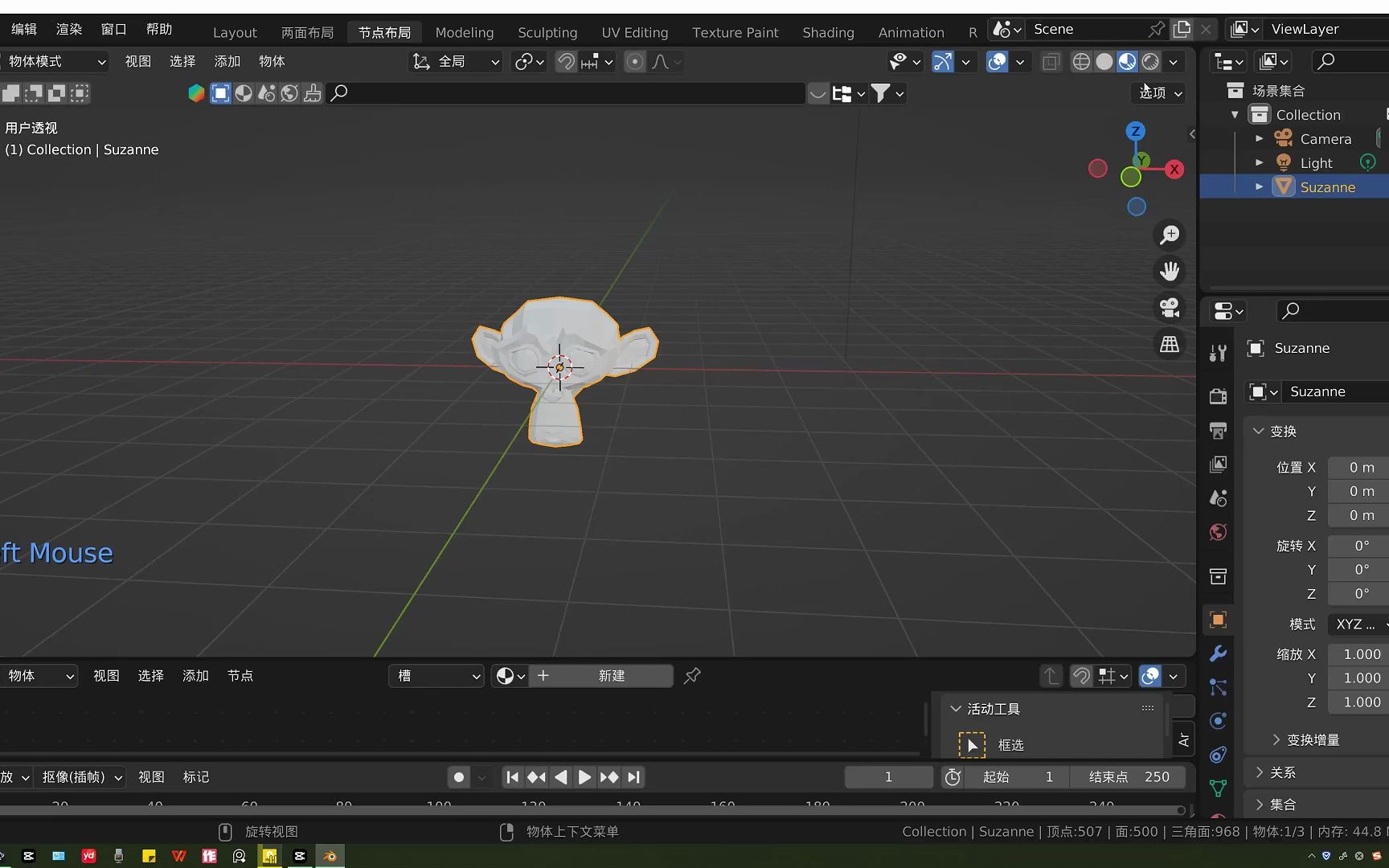Toggle snapping magnet in the header
1389x868 pixels.
tap(566, 61)
